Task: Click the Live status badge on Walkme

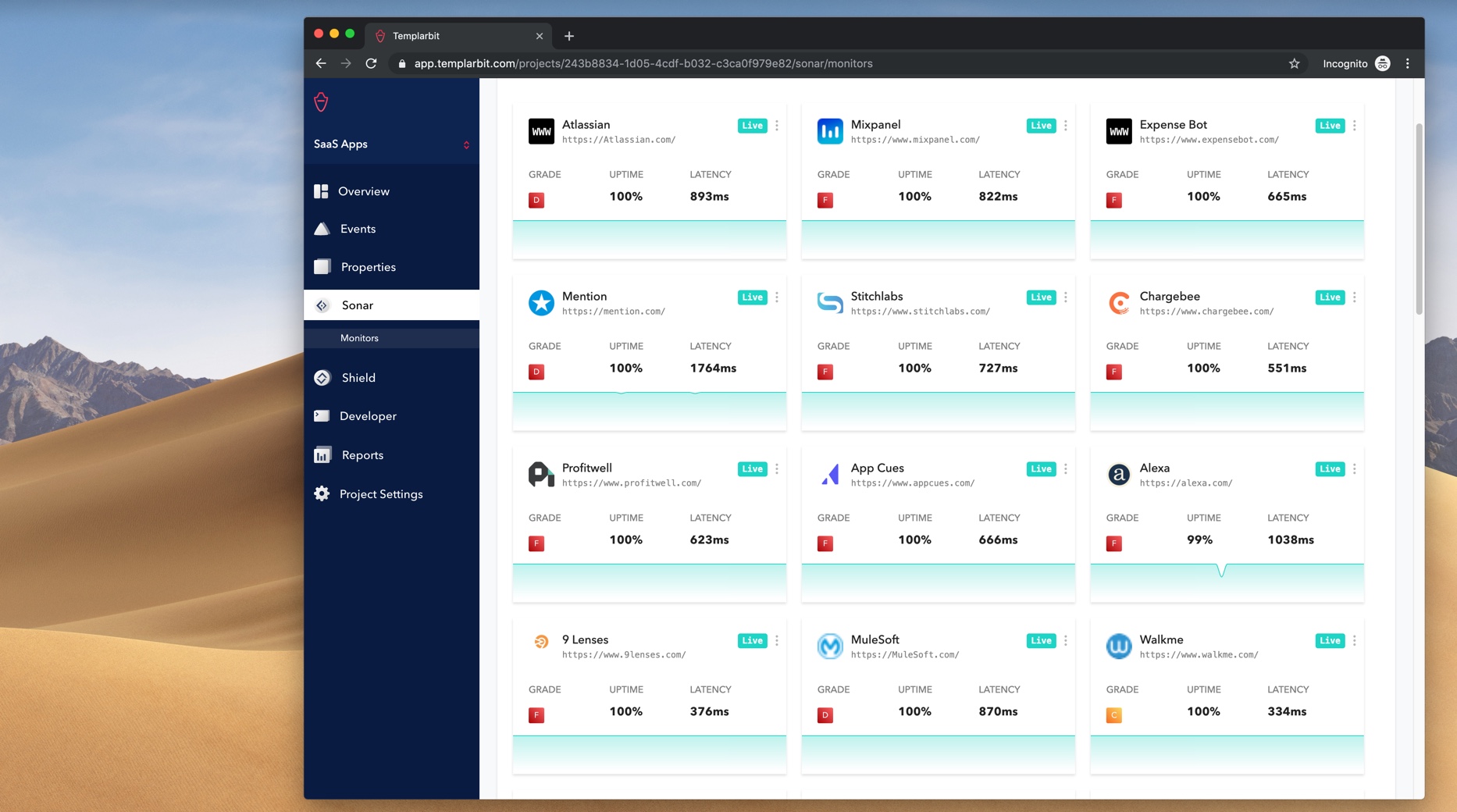Action: click(1330, 641)
